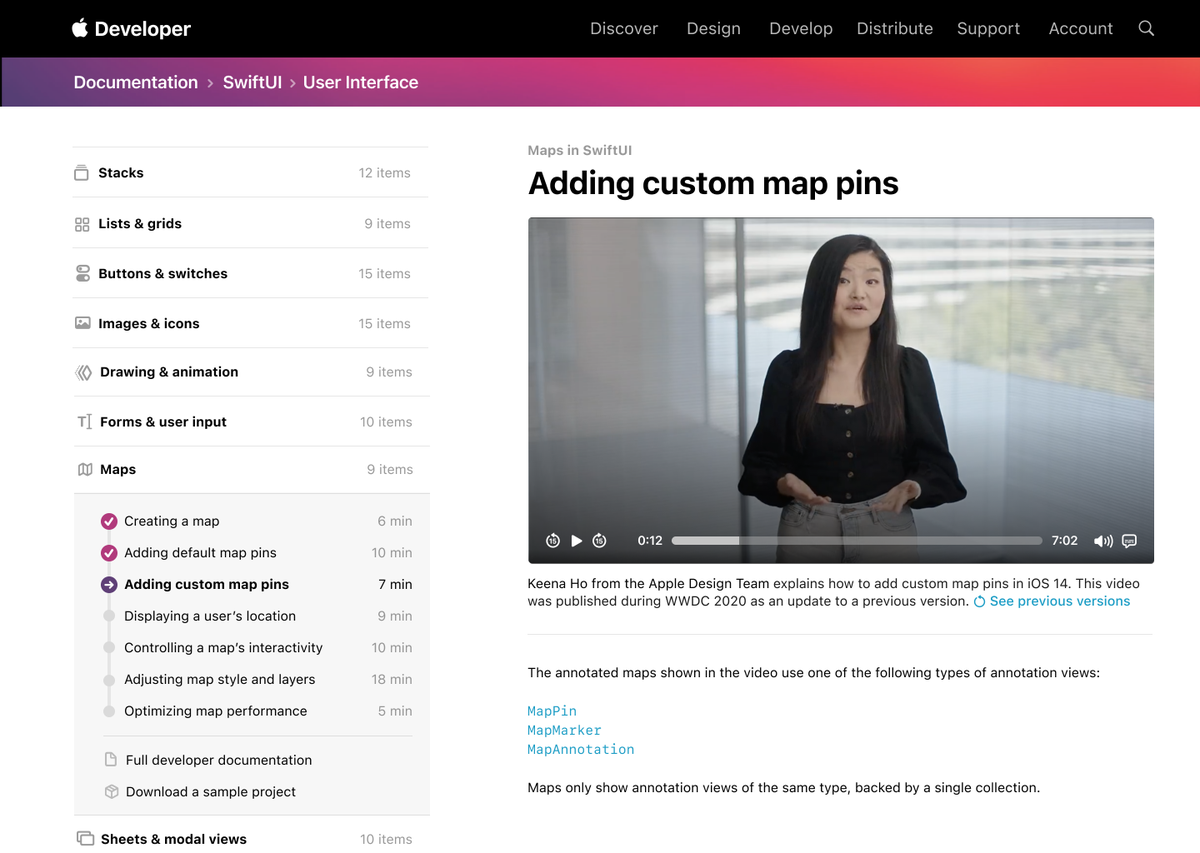Click the Buttons & switches icon
This screenshot has width=1200, height=853.
pos(82,273)
